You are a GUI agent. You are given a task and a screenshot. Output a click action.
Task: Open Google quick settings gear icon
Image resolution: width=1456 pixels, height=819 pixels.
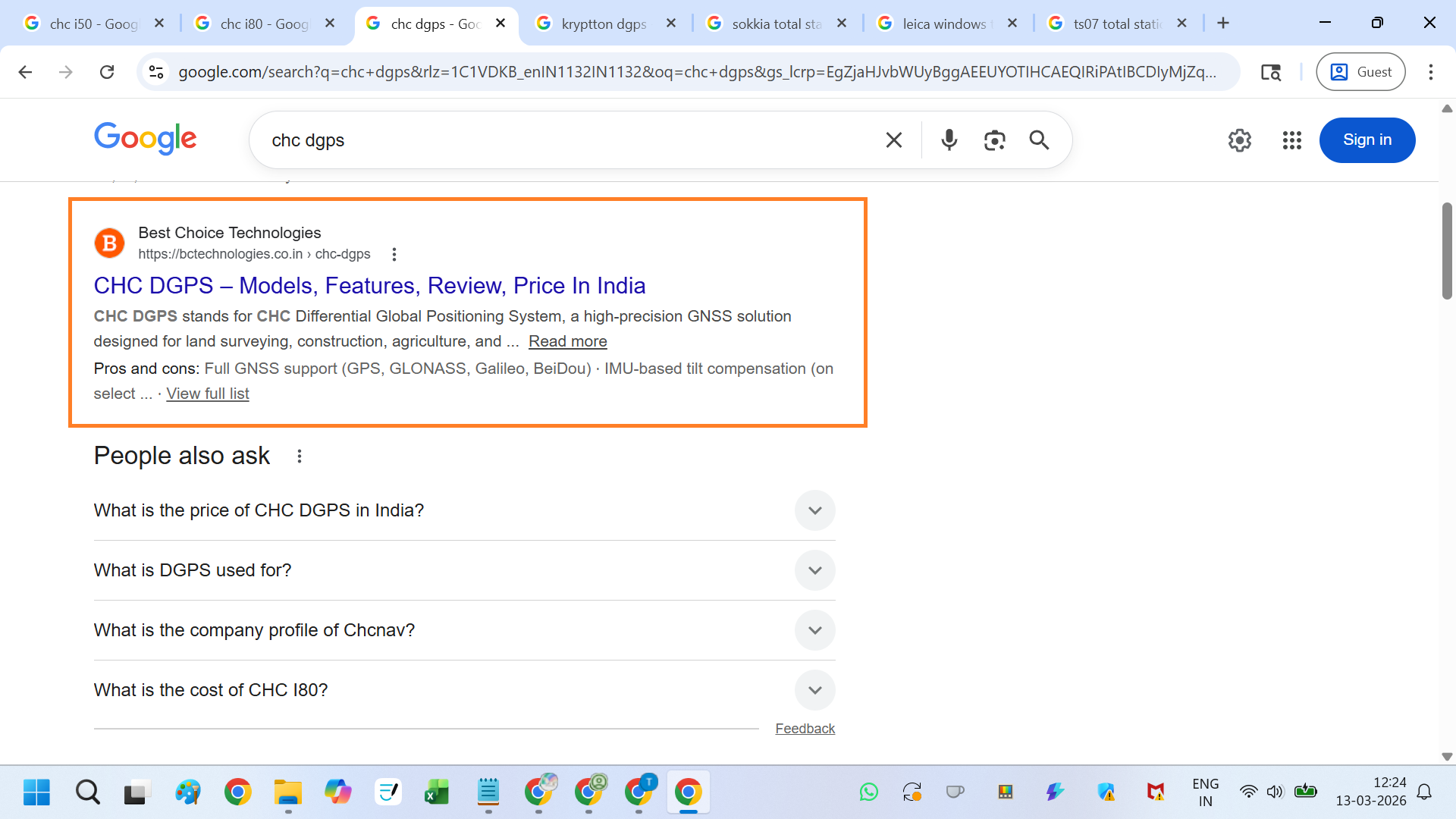pyautogui.click(x=1239, y=140)
